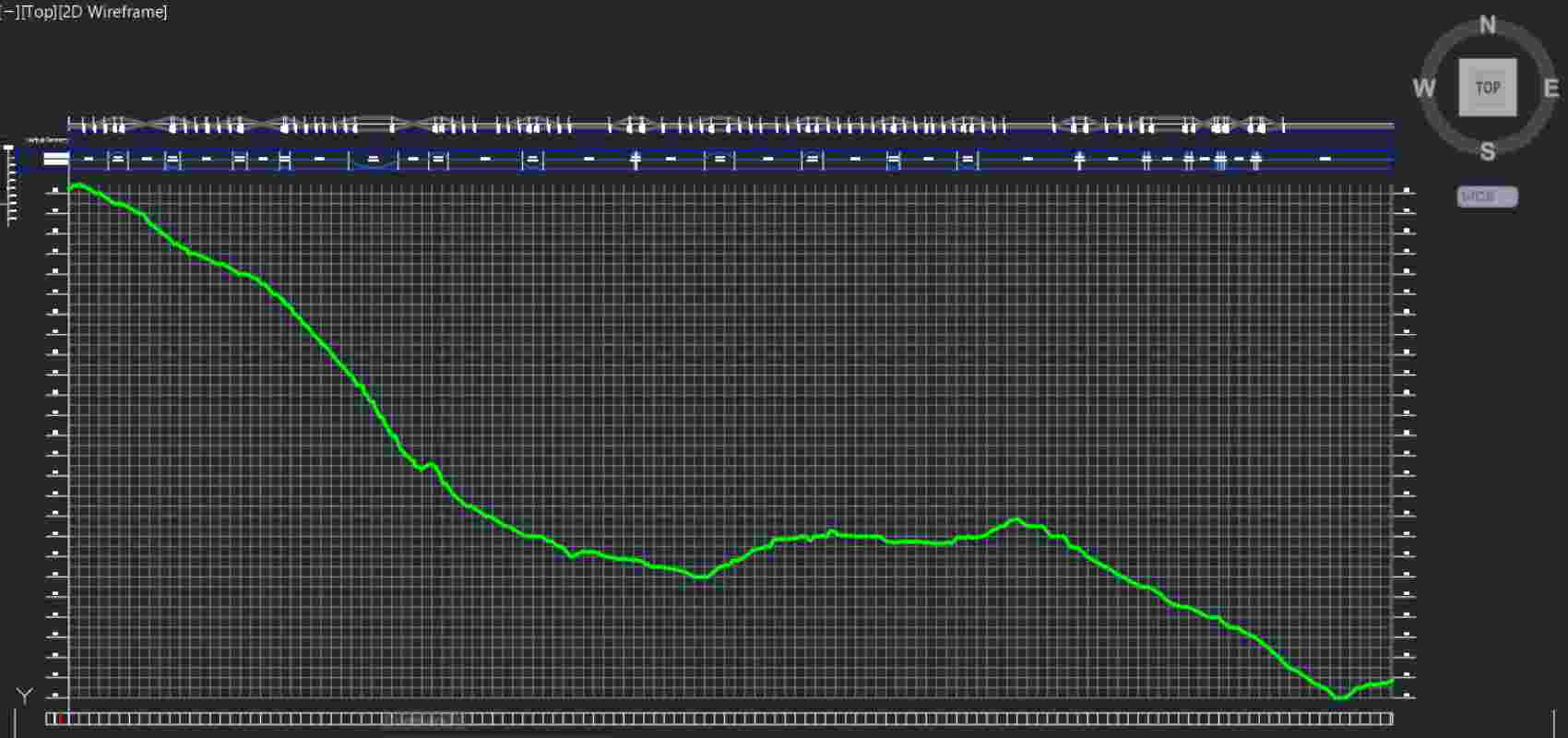Click the top-left elevation tick label of grid

(x=55, y=190)
